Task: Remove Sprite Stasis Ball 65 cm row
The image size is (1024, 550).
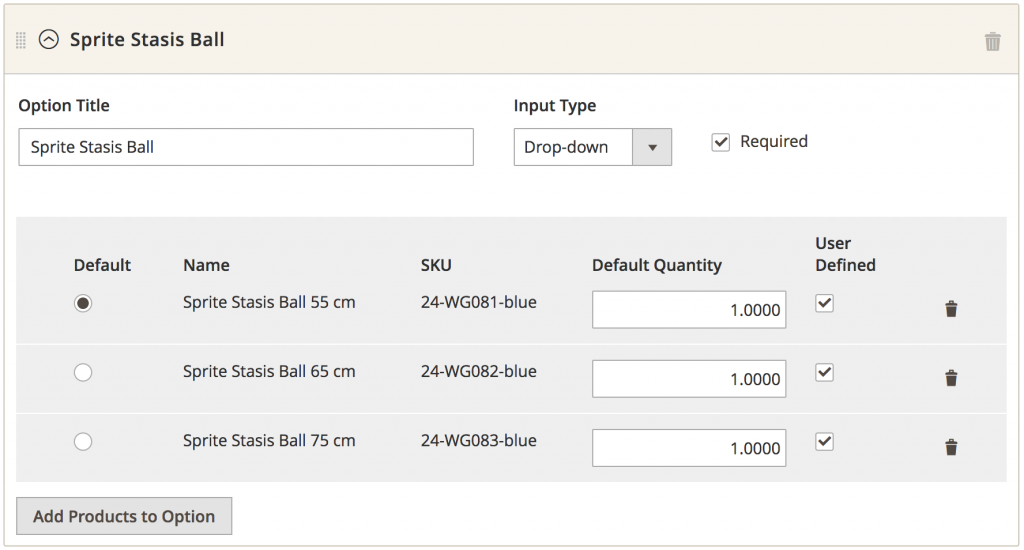Action: point(951,378)
